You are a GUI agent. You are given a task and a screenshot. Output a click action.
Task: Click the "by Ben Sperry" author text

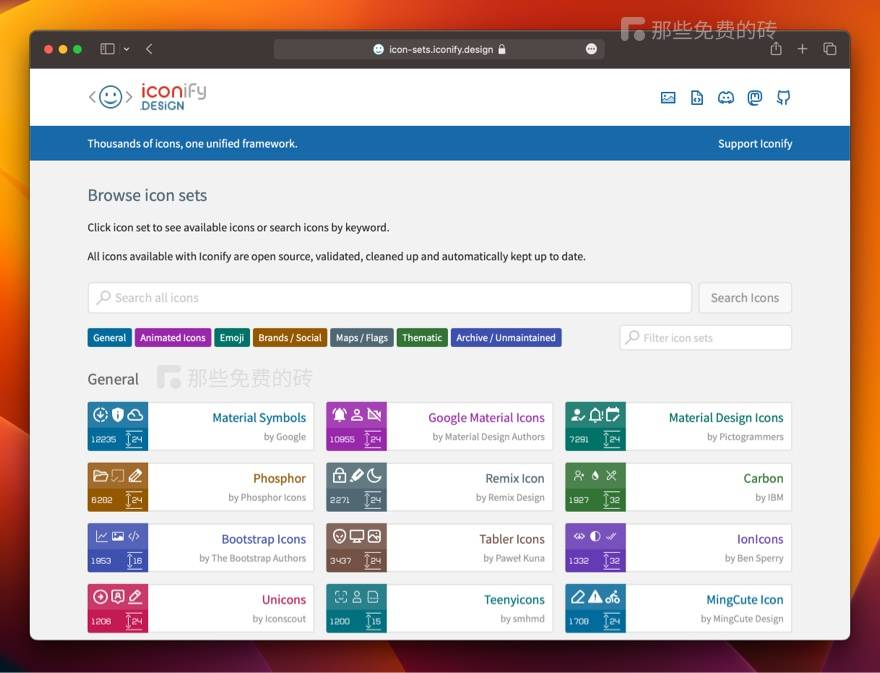coord(754,558)
